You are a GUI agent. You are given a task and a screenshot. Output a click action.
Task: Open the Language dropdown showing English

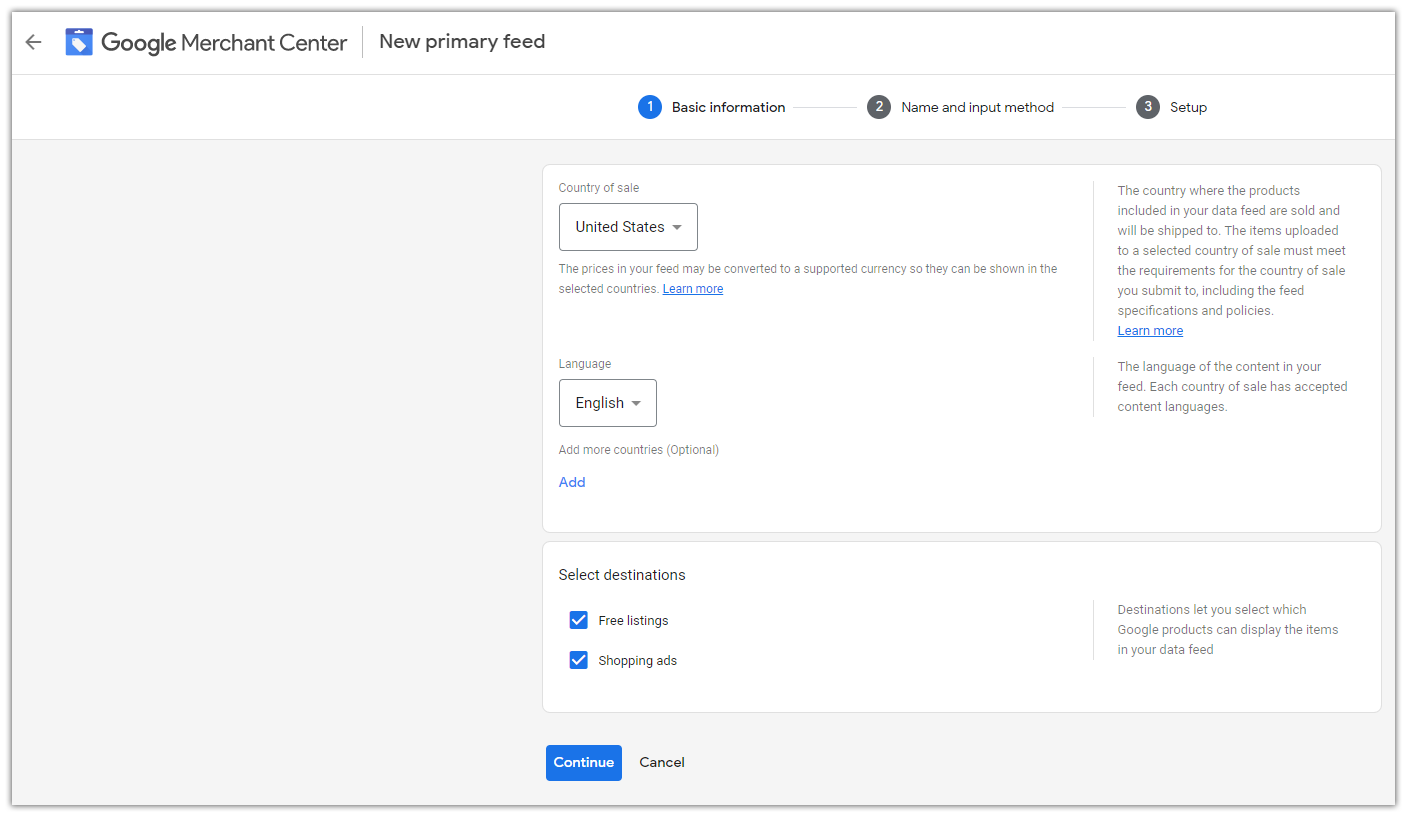[608, 403]
